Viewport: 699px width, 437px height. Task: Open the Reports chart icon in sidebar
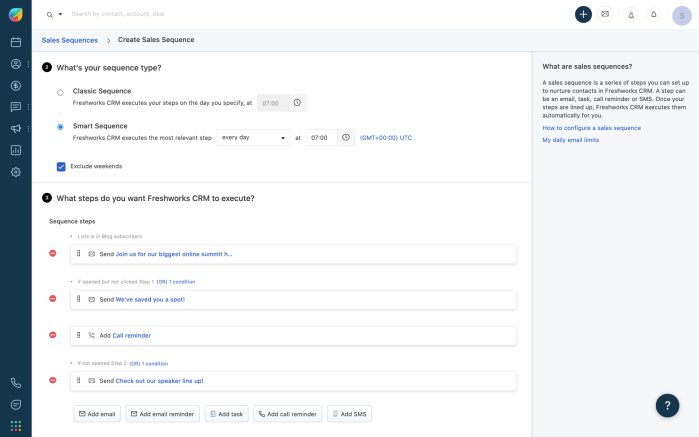coord(16,150)
